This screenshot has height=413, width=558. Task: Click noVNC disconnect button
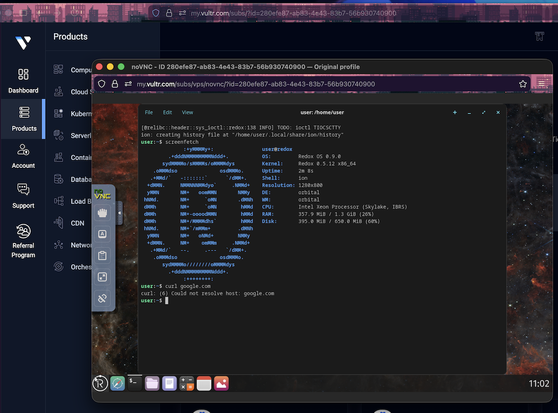tap(102, 298)
